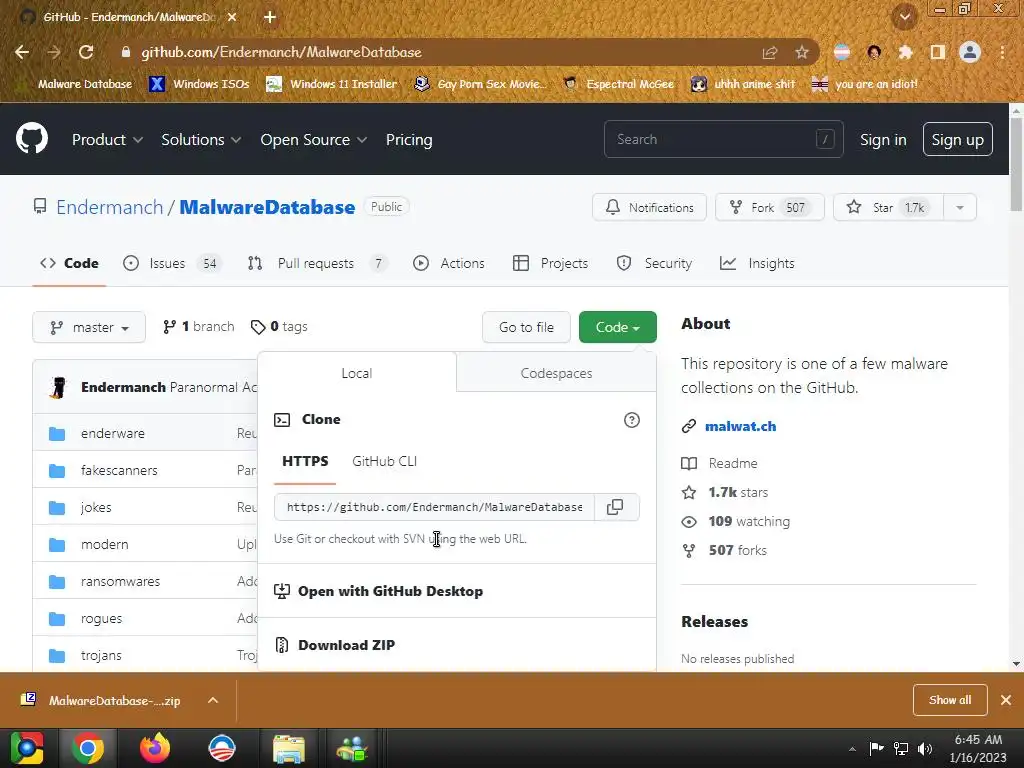Click the Endermanch commit author avatar

tap(58, 387)
